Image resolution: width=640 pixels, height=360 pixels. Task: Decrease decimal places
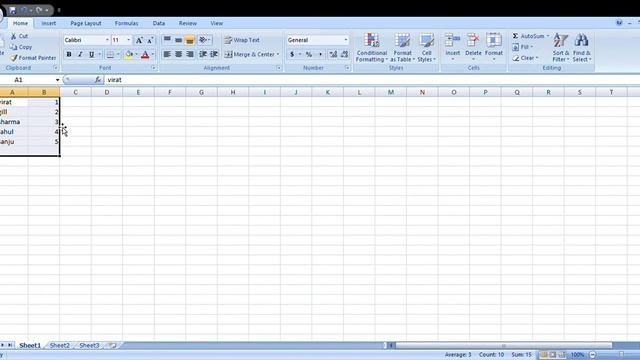tap(344, 54)
